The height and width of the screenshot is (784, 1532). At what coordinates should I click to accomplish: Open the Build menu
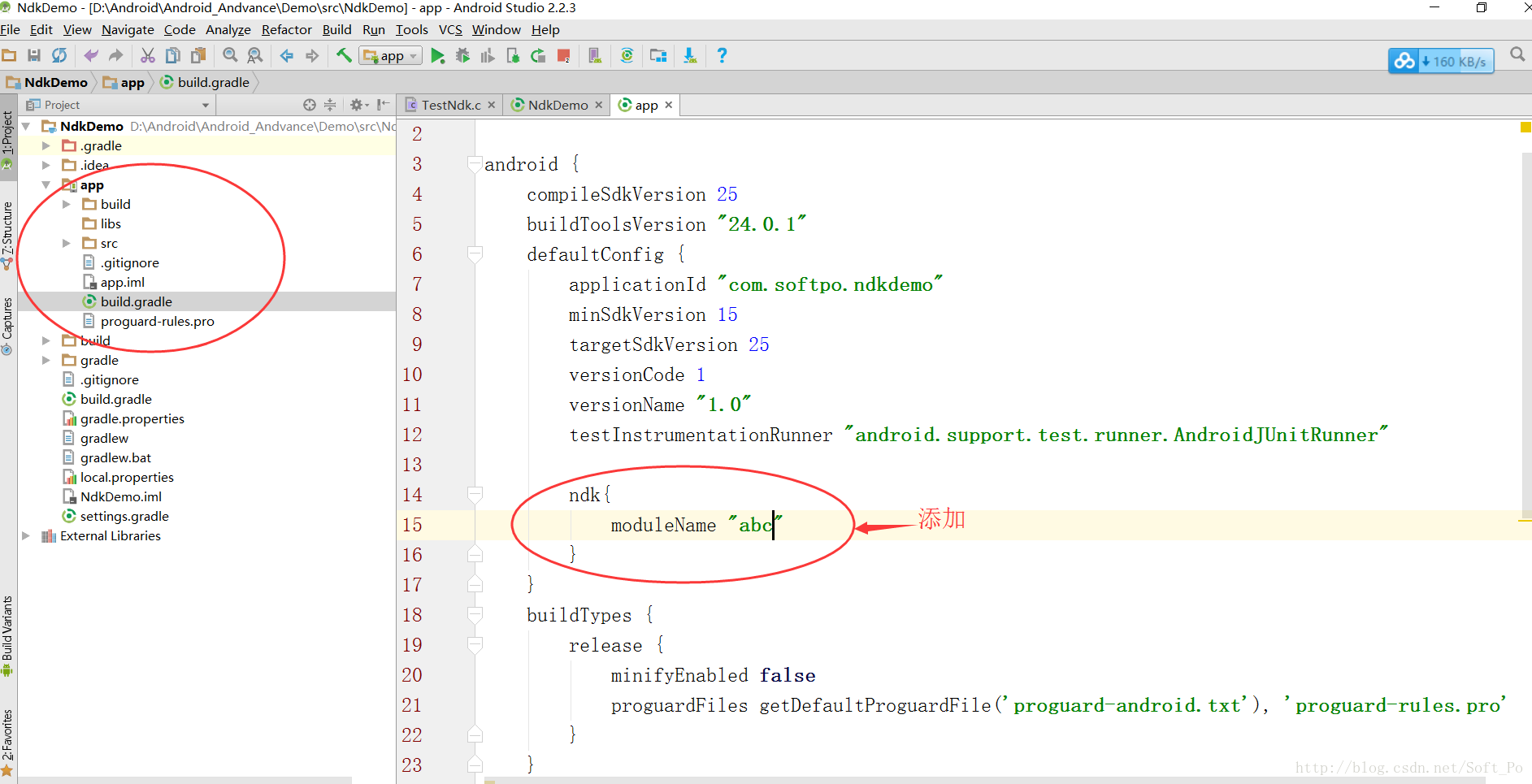[336, 30]
